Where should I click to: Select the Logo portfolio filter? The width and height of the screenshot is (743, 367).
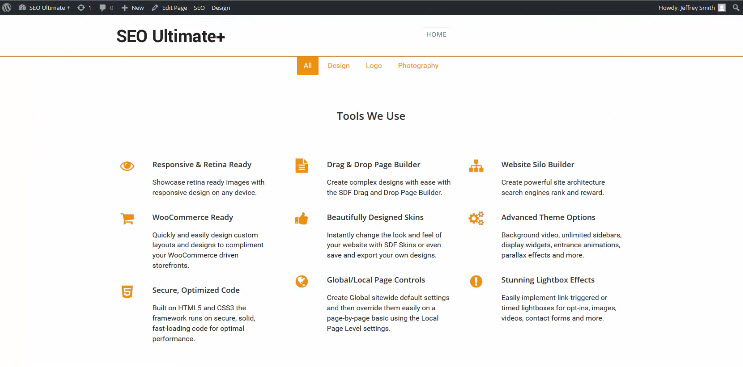coord(374,65)
